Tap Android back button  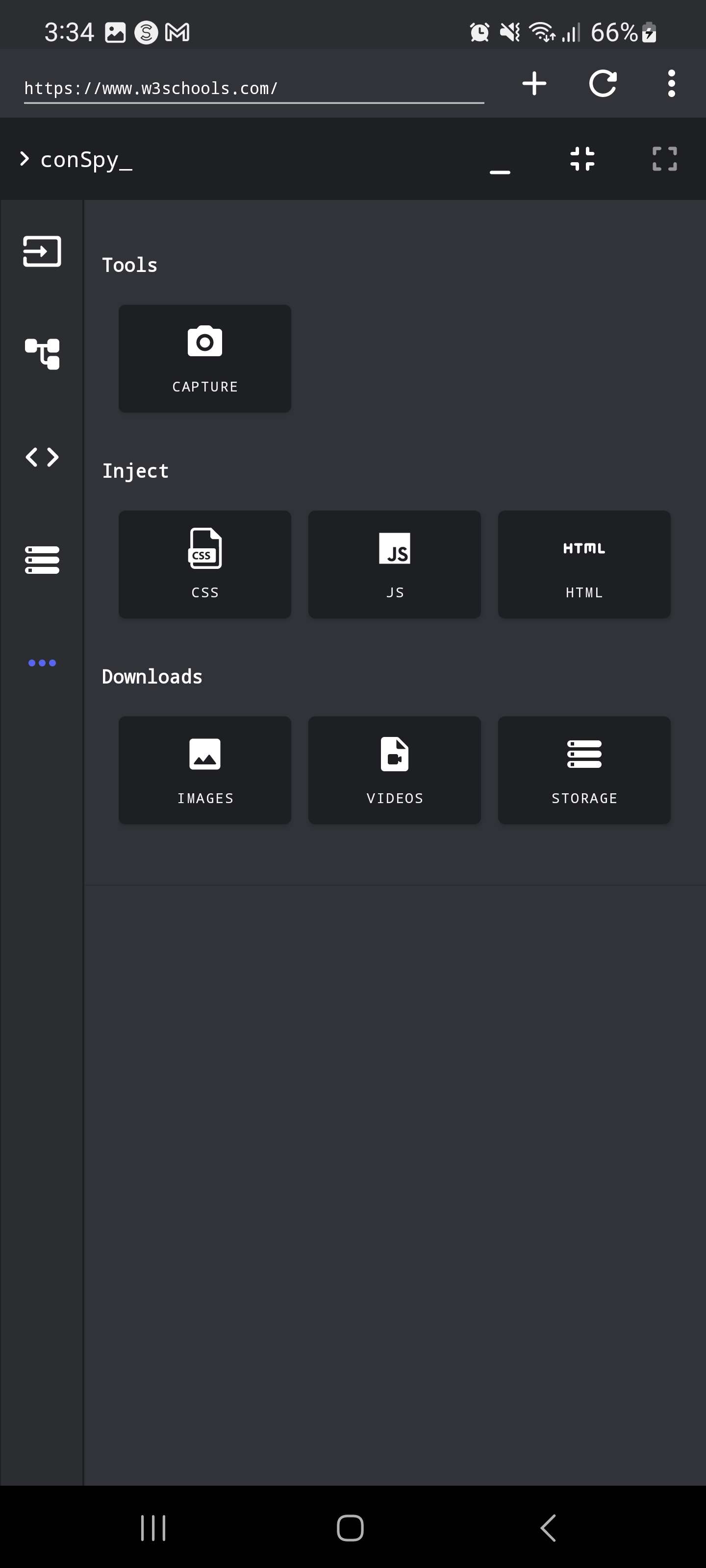pos(548,1528)
